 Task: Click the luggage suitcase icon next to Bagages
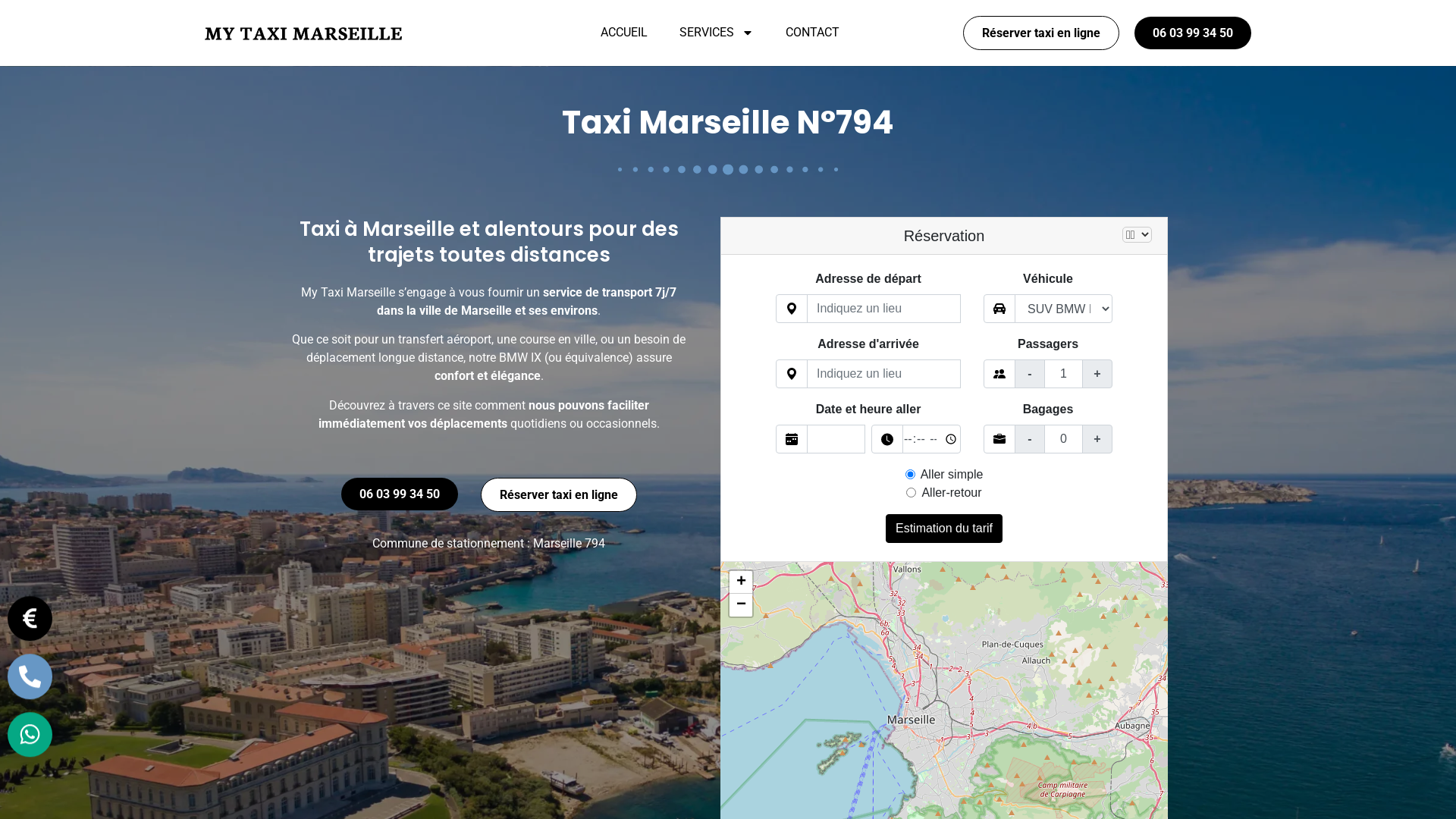(x=999, y=439)
